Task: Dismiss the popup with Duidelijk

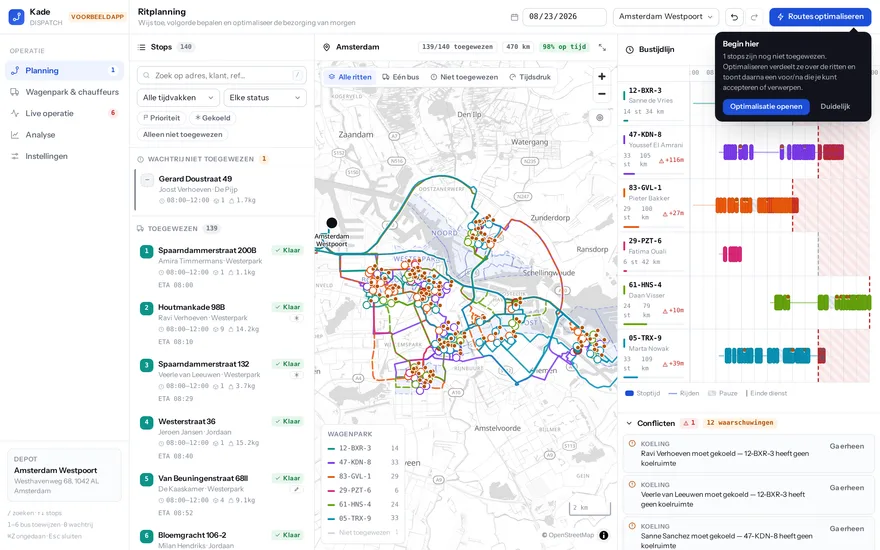Action: (835, 107)
